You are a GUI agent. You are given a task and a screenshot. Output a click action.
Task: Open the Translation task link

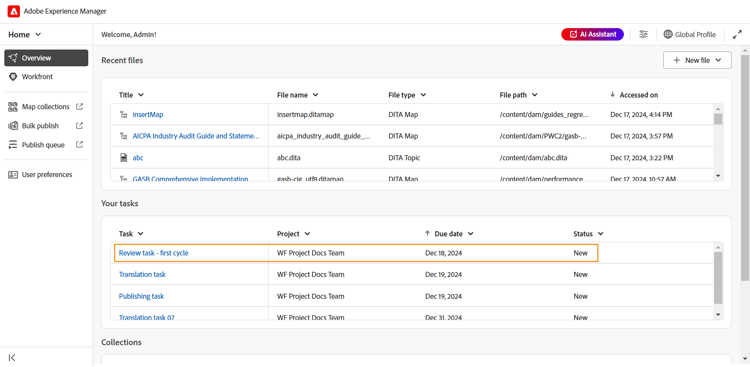[142, 274]
